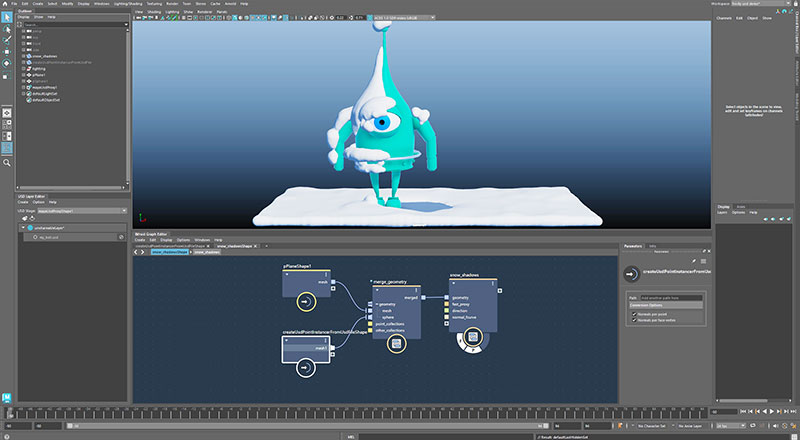
Task: Activate the Rotate tool in toolbox
Action: tap(7, 63)
